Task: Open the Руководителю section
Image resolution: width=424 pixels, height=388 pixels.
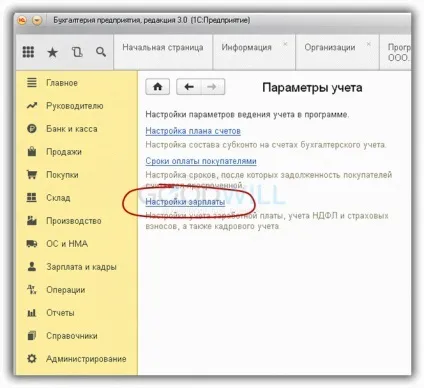Action: coord(75,106)
